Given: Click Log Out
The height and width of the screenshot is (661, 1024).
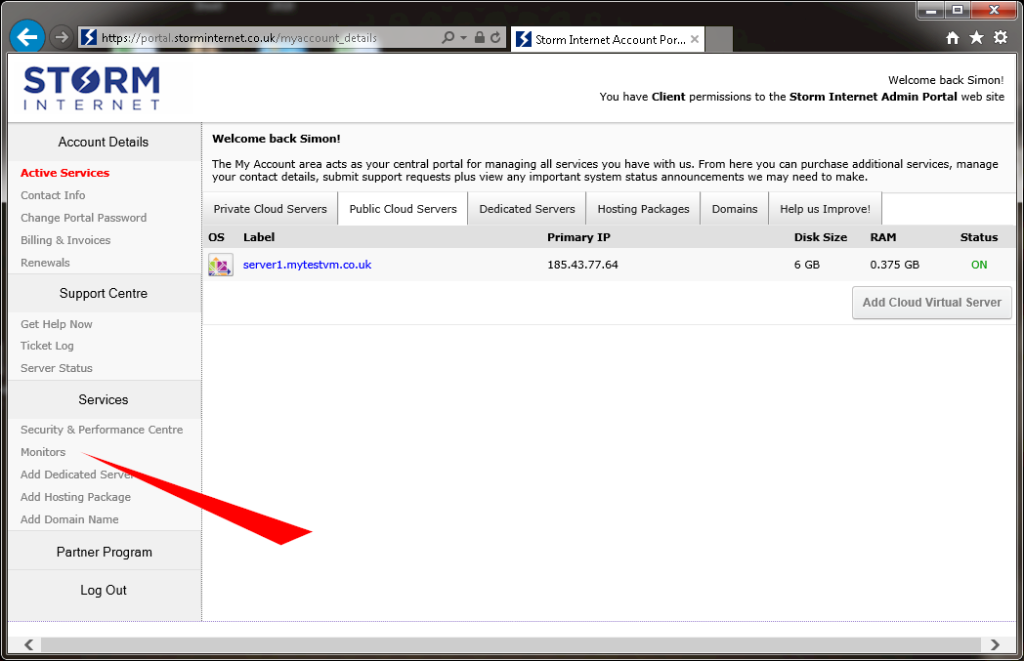Looking at the screenshot, I should 103,590.
